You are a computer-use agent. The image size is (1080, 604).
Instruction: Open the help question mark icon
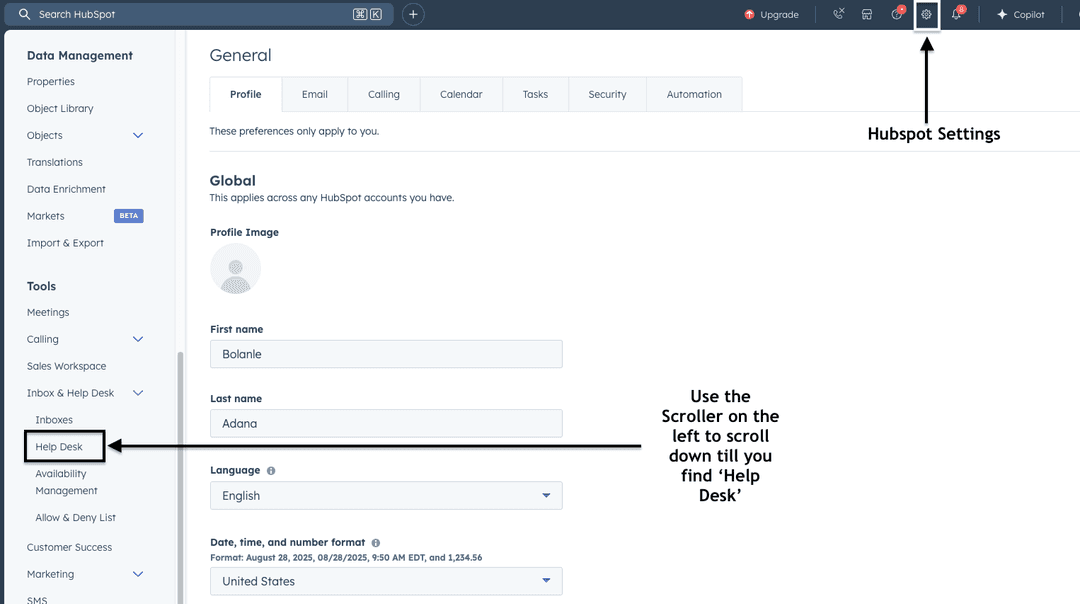[x=897, y=15]
